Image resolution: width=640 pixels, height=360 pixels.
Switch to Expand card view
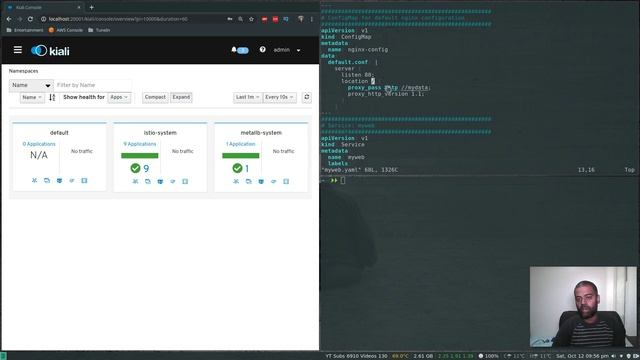181,97
